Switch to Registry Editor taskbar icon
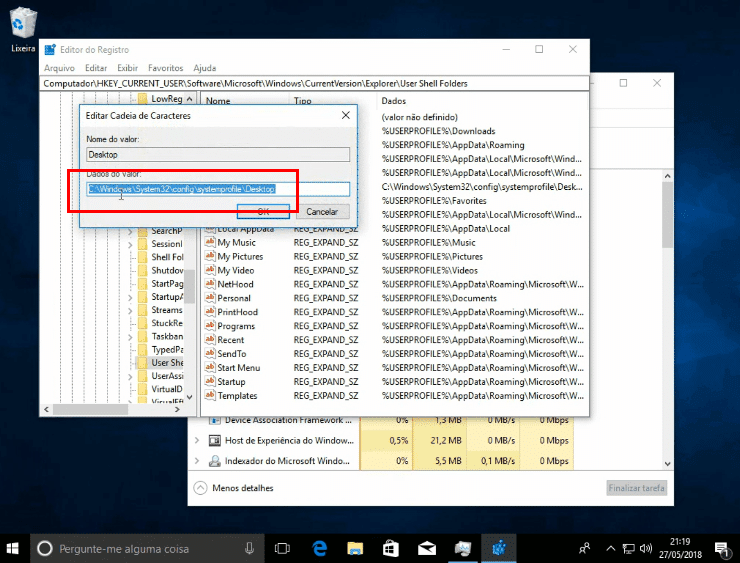Screen dimensions: 740x563 click(499, 548)
